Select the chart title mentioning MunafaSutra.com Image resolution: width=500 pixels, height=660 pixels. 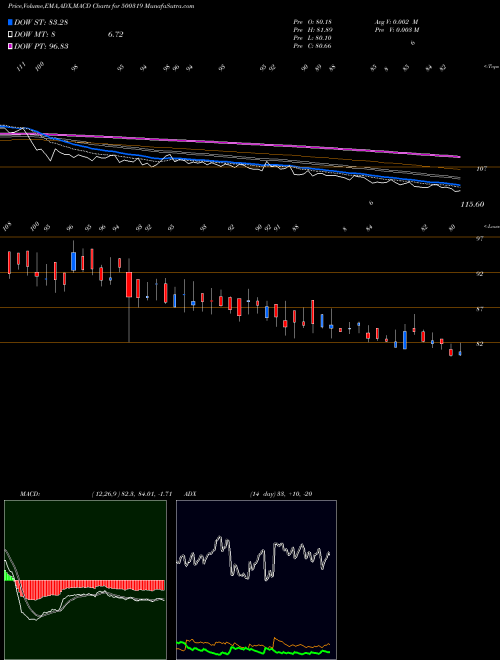click(101, 7)
